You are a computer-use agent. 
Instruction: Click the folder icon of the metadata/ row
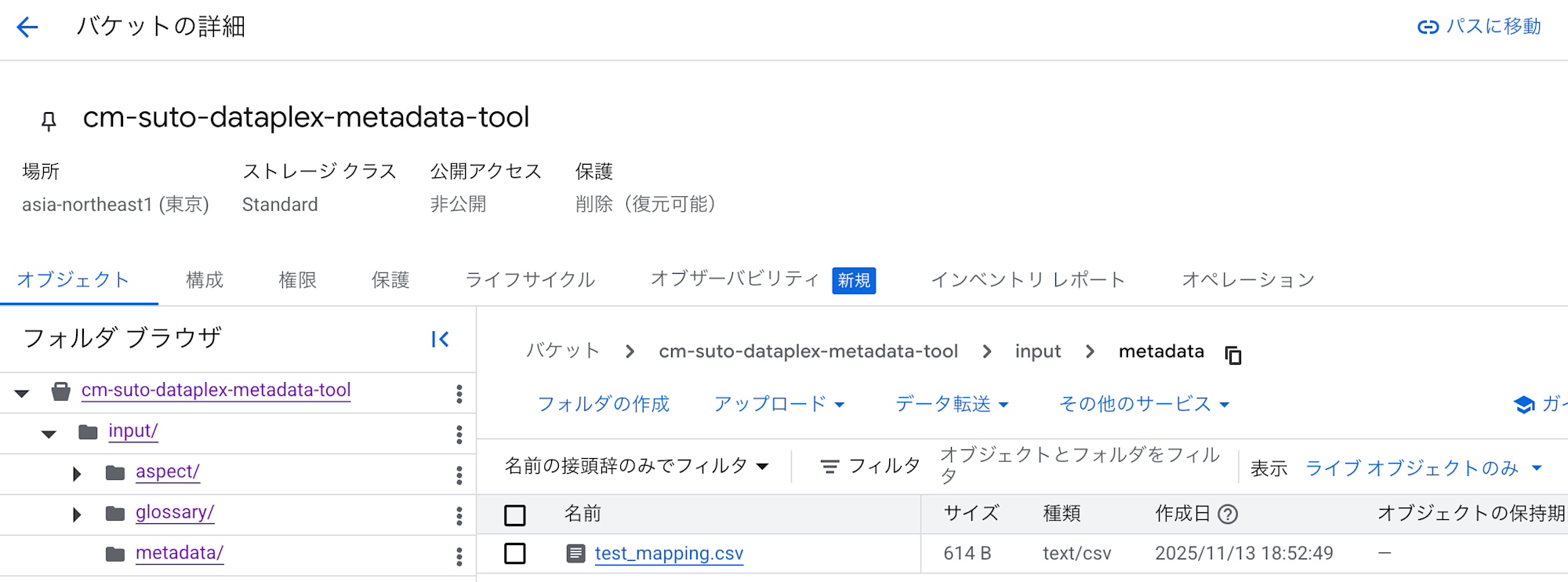[x=115, y=555]
